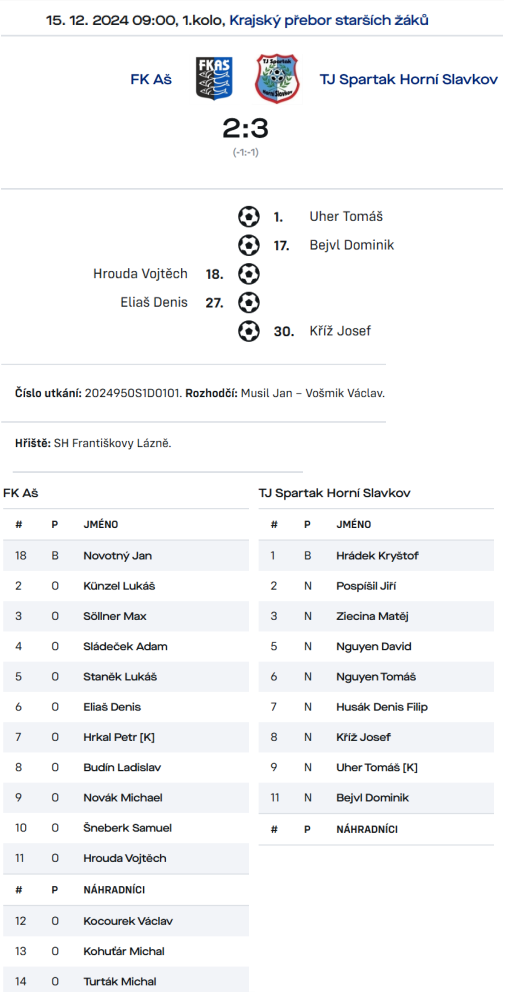Select the Novotný Jan goalkeeper row

(126, 555)
